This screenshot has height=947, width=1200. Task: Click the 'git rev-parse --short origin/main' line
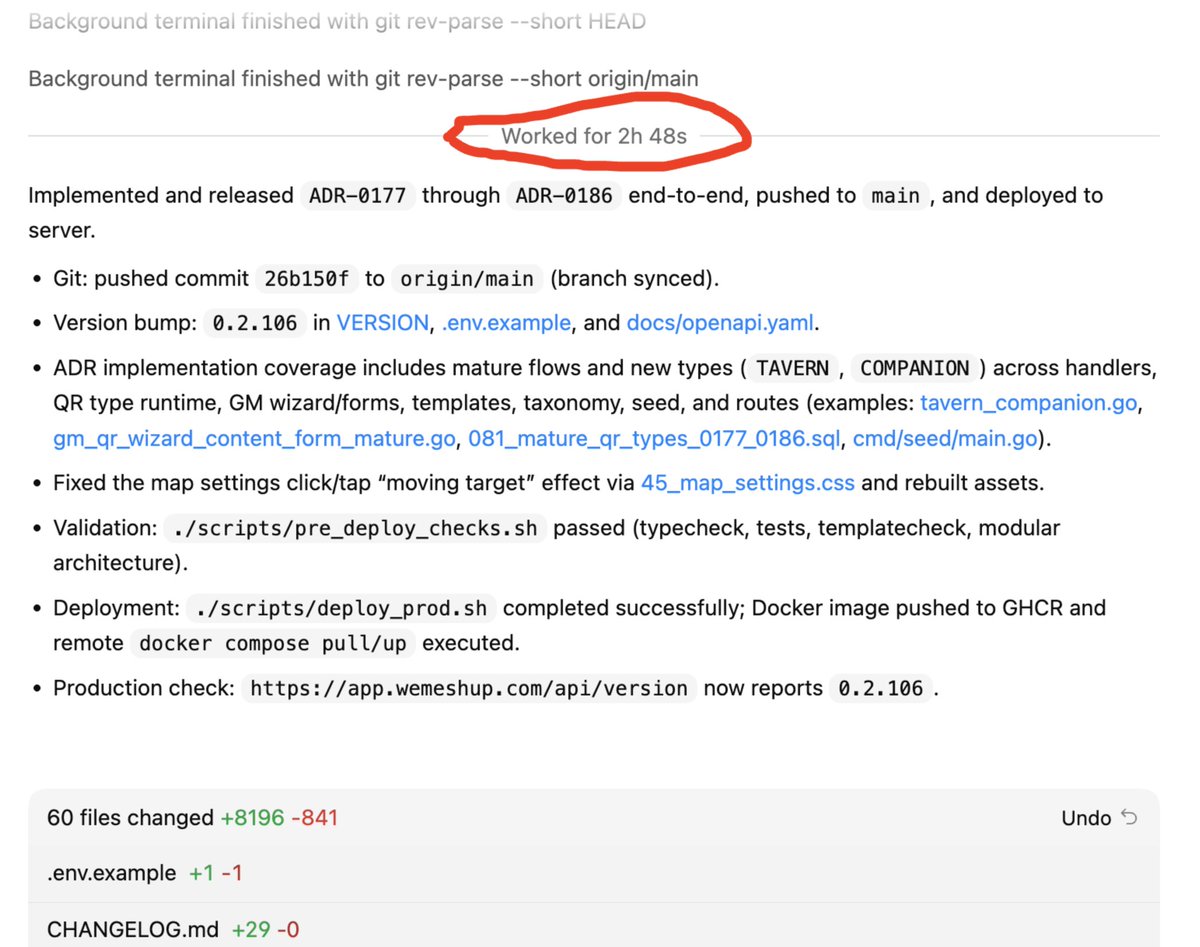pyautogui.click(x=363, y=78)
